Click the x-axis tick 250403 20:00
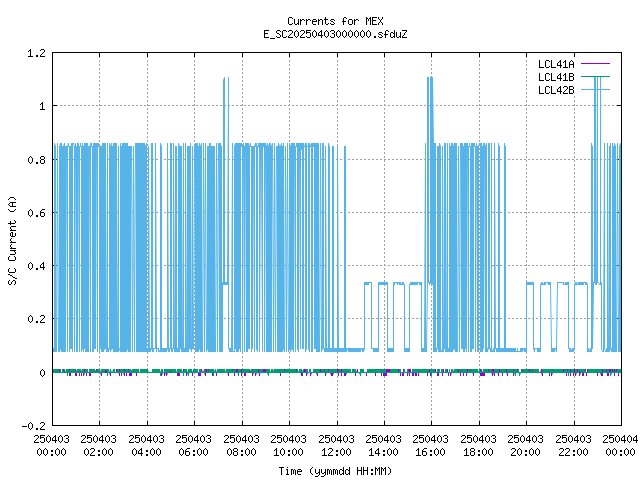640x480 pixels. (525, 446)
